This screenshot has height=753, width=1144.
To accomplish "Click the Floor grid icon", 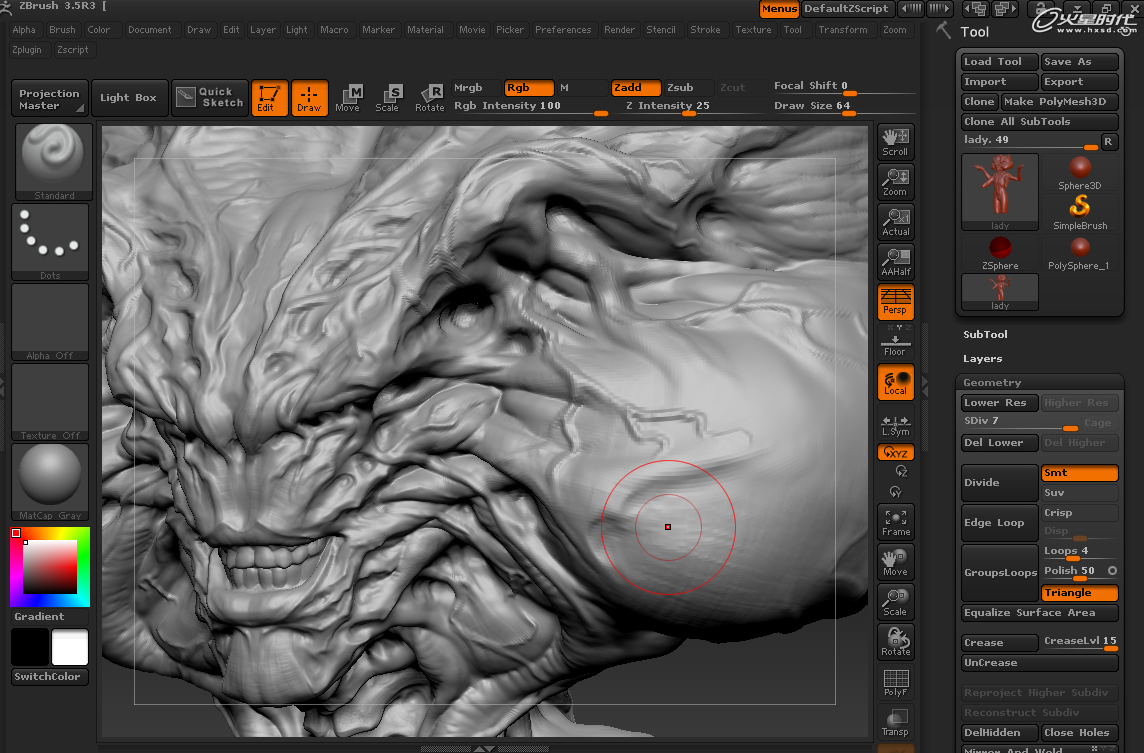I will pos(895,342).
